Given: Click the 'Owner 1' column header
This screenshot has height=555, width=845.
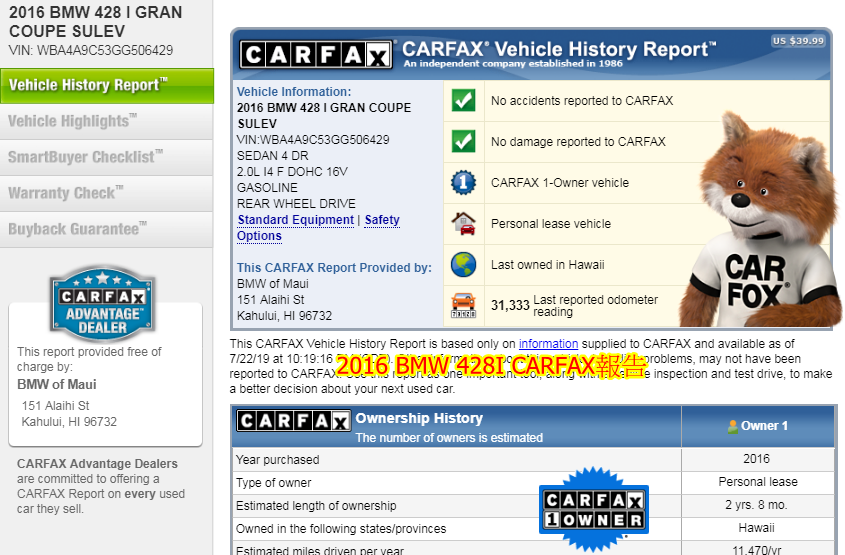Looking at the screenshot, I should pyautogui.click(x=758, y=426).
